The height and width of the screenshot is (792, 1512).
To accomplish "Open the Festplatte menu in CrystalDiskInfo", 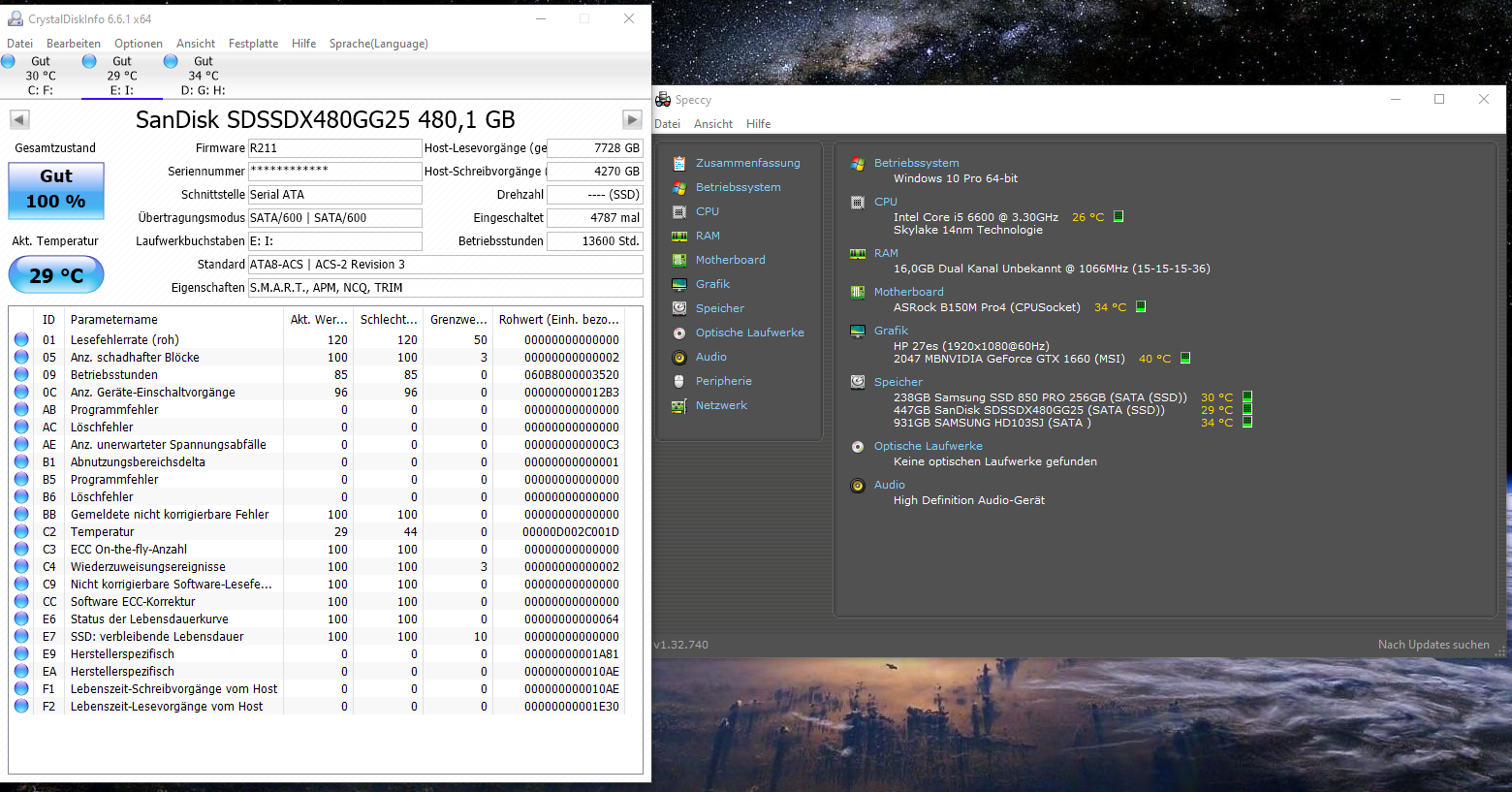I will (x=253, y=43).
